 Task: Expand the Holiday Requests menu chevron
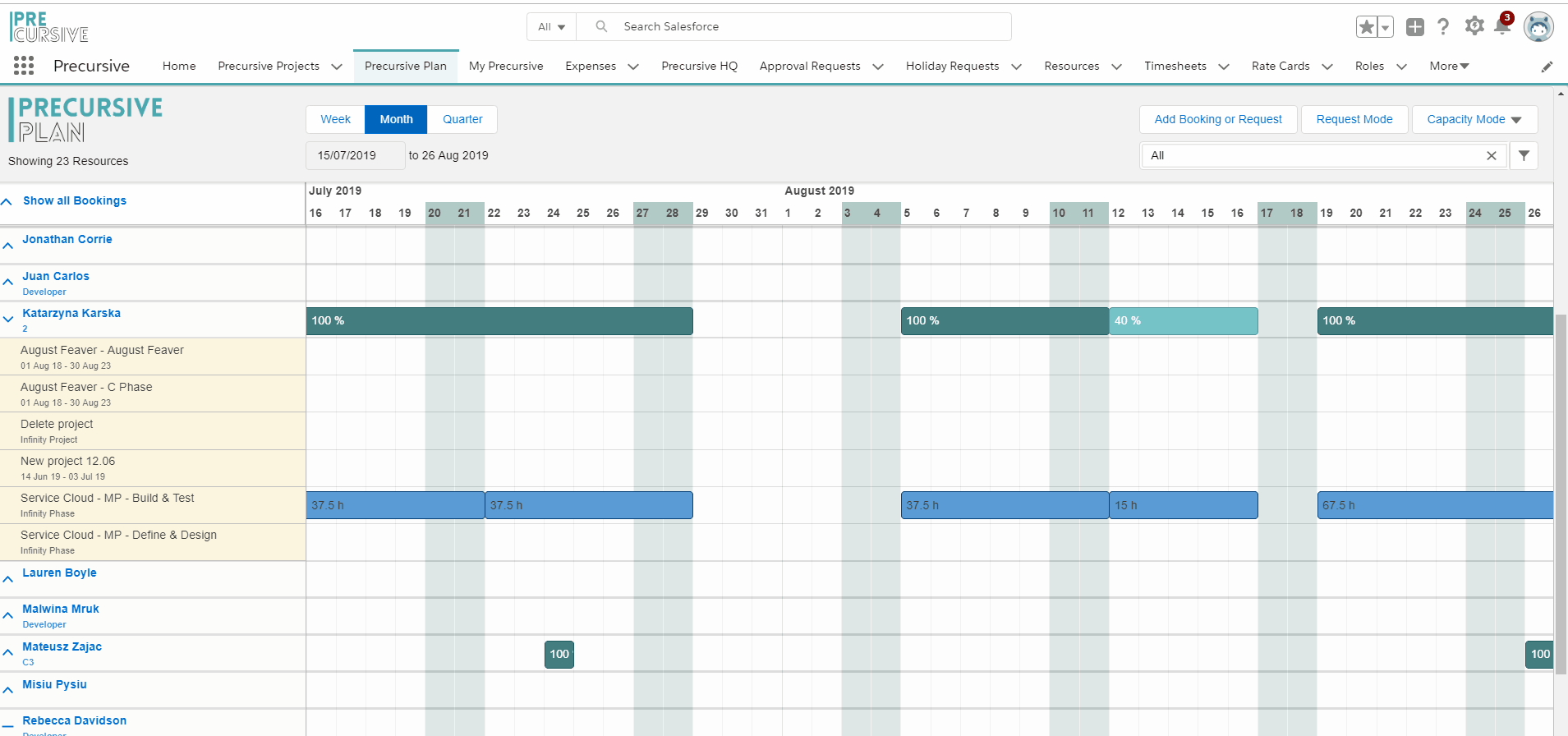click(x=1017, y=67)
